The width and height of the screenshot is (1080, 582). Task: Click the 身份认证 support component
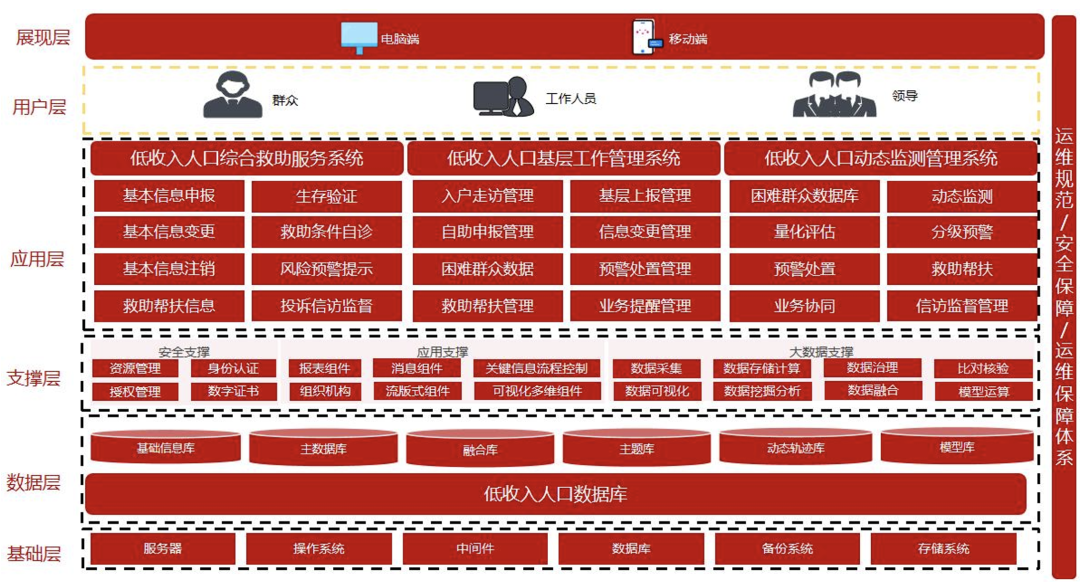click(x=233, y=369)
